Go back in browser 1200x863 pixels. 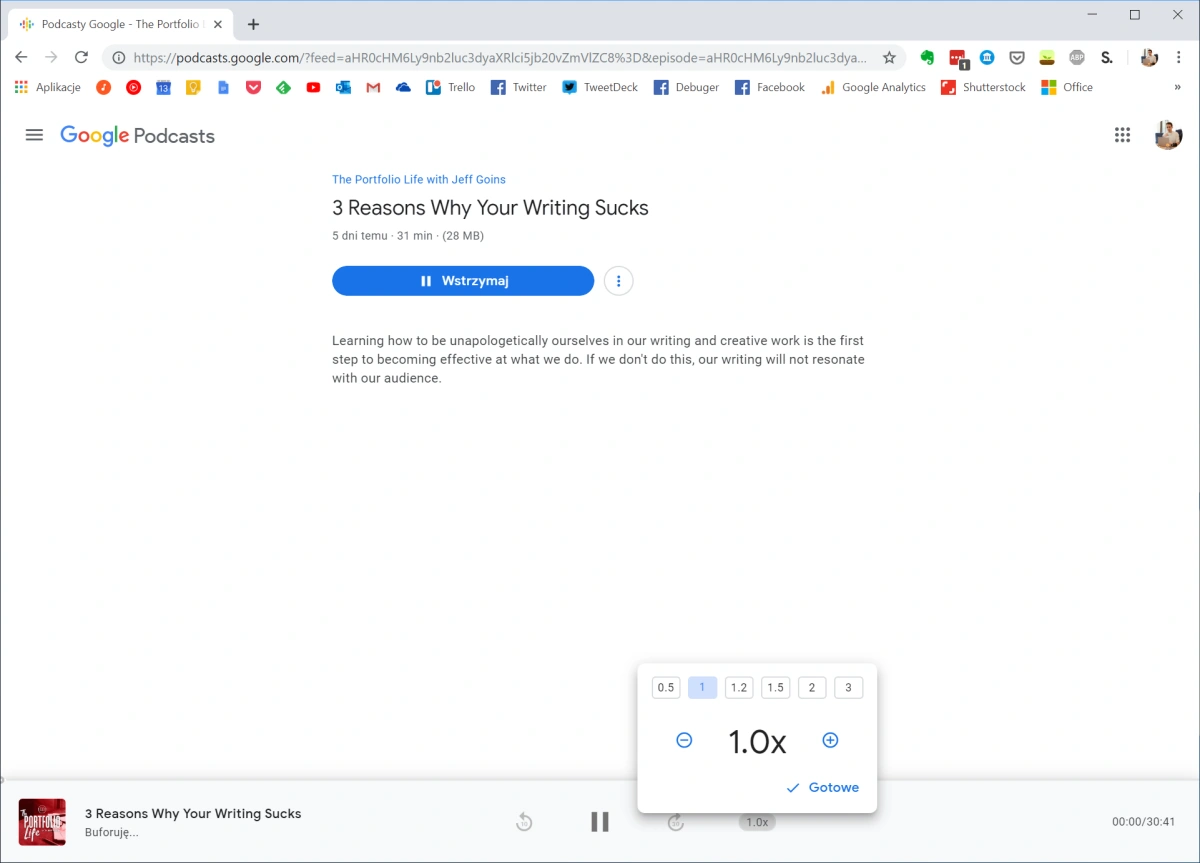point(21,57)
